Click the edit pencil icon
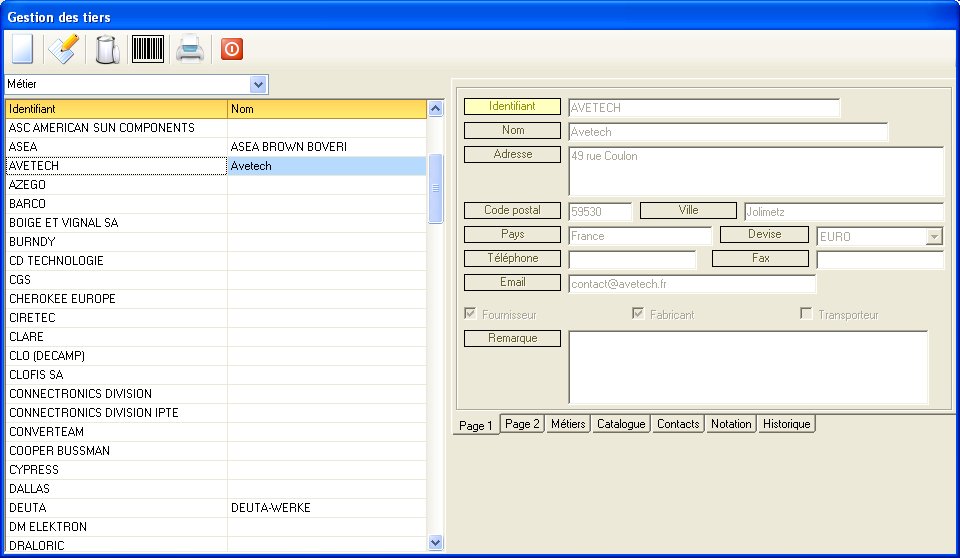Viewport: 960px width, 558px height. (x=62, y=49)
